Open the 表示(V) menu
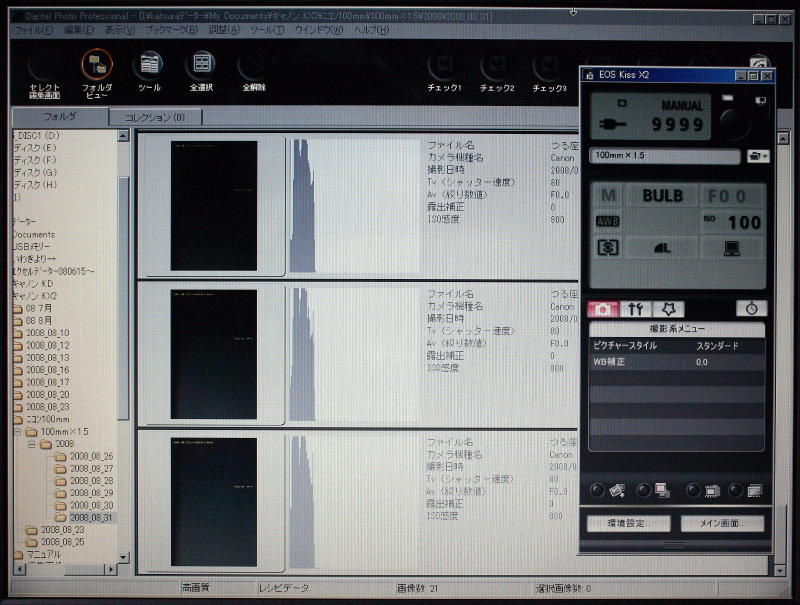 (120, 30)
